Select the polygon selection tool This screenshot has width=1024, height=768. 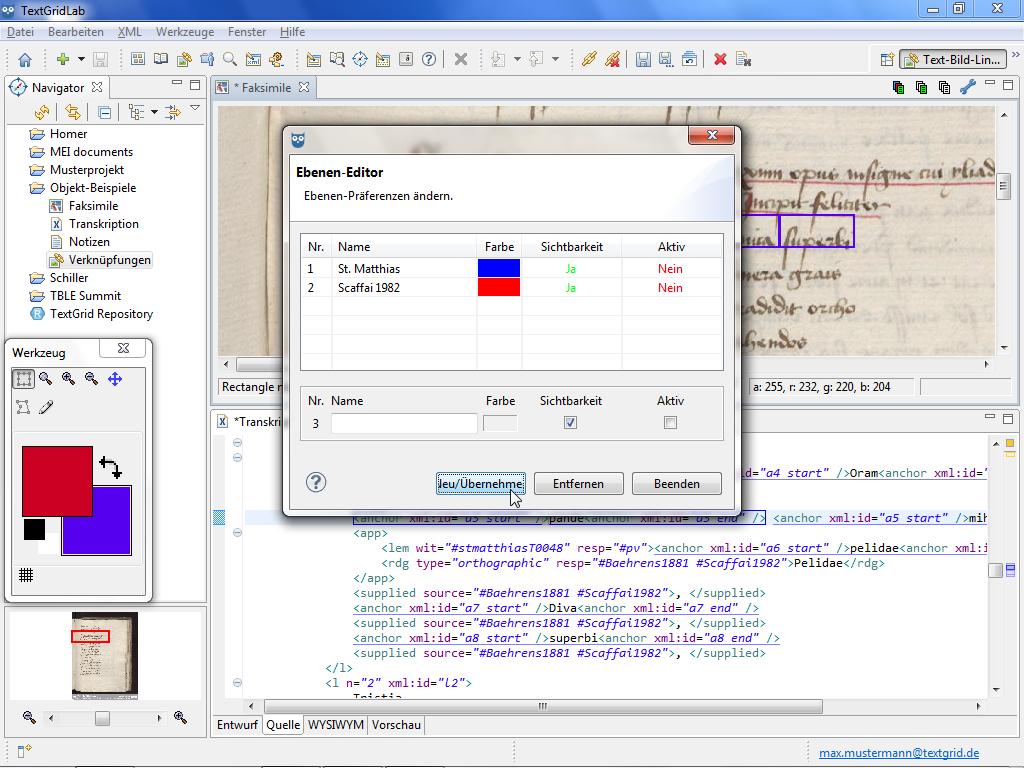coord(23,407)
